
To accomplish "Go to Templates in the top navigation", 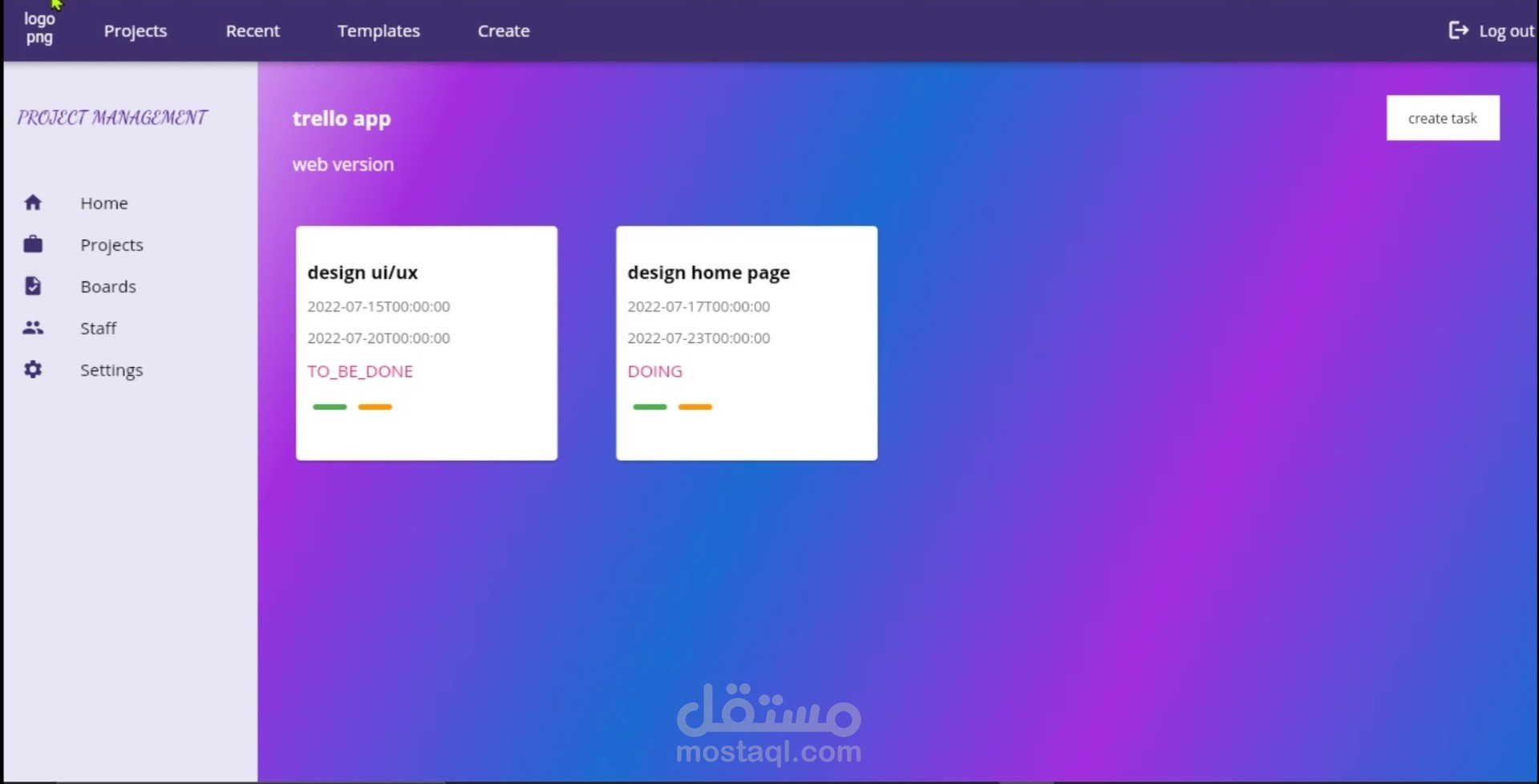I will pyautogui.click(x=379, y=30).
